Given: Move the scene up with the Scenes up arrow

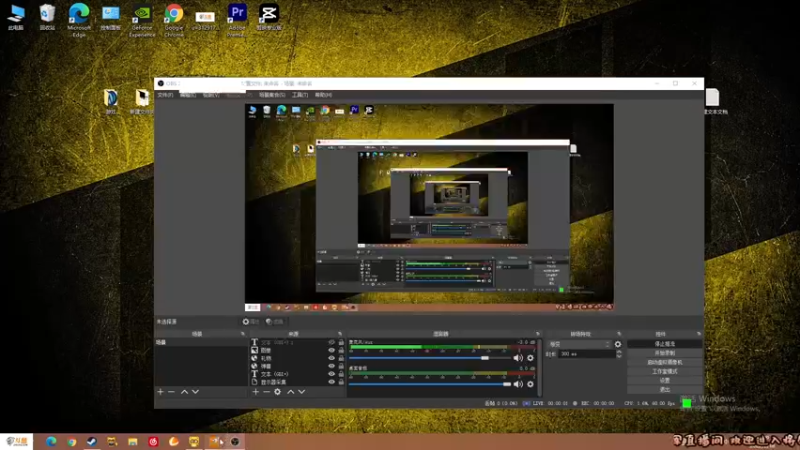Looking at the screenshot, I should point(184,392).
